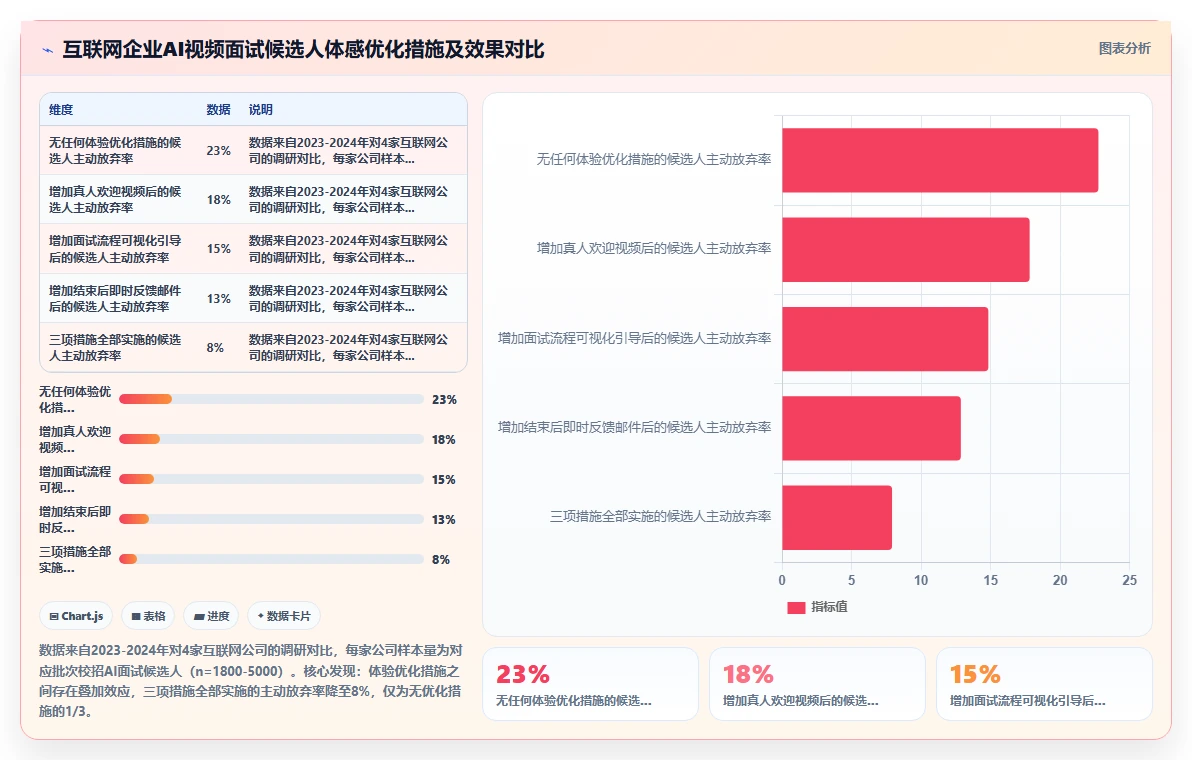
Task: Select table row 增加真人欢迎视频后的候选人主动放弃率
Action: point(253,200)
